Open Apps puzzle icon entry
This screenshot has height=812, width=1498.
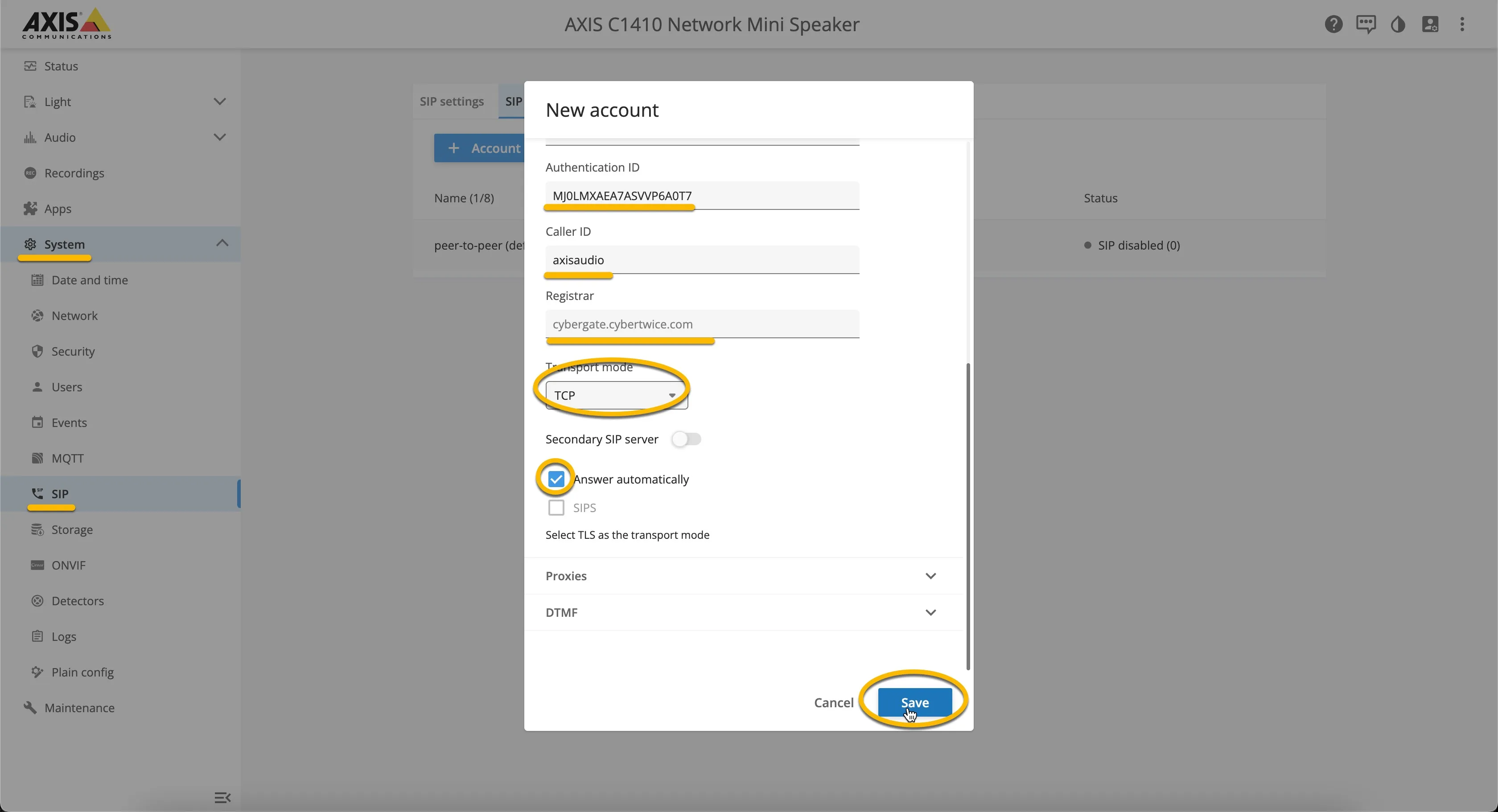tap(120, 208)
